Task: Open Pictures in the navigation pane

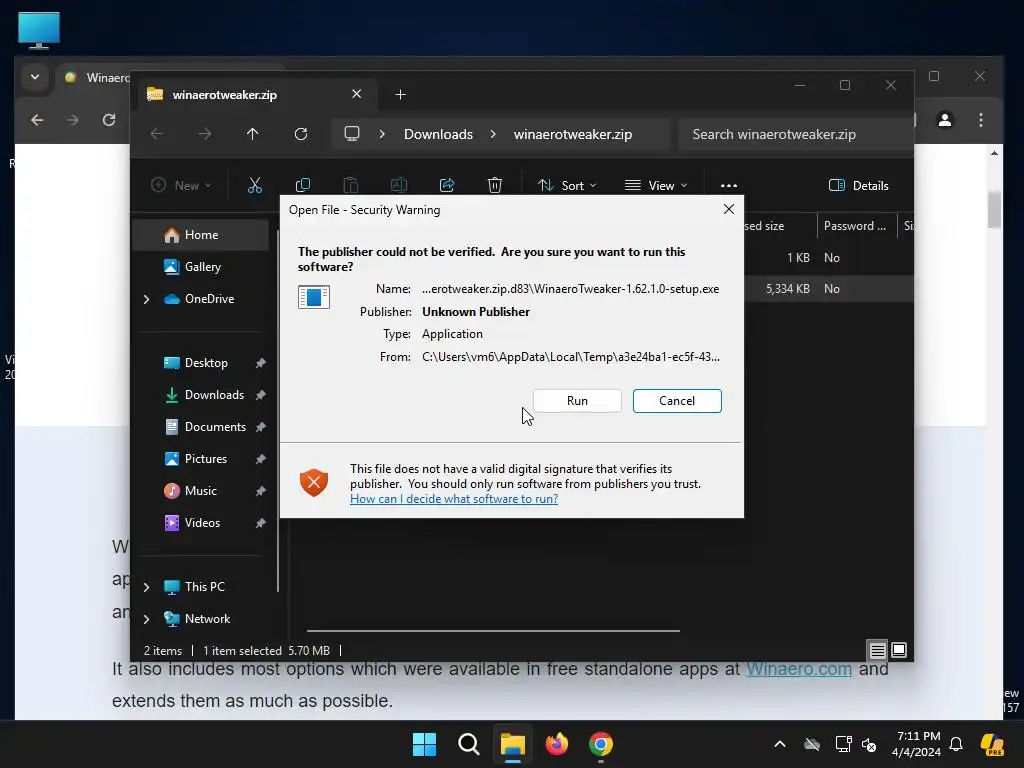Action: 206,458
